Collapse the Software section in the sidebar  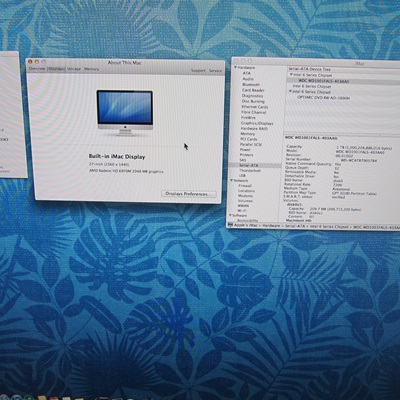(230, 215)
